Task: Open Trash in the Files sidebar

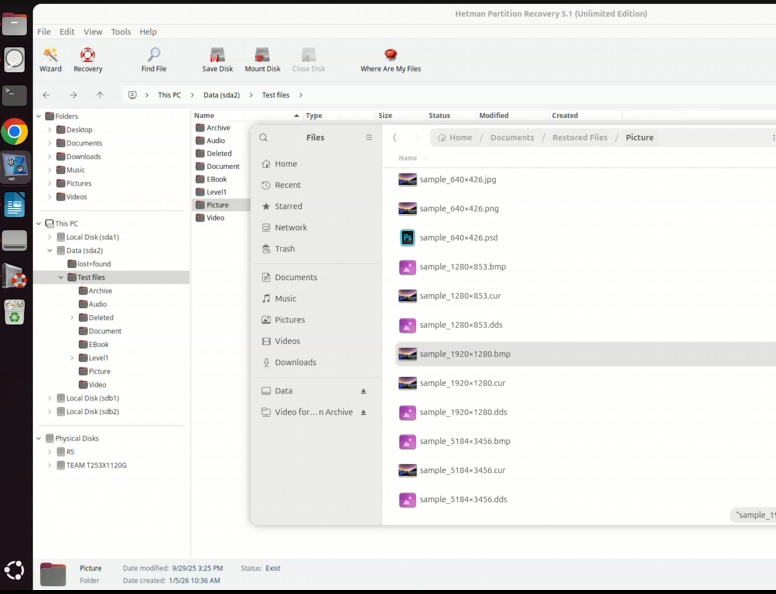Action: pos(285,249)
